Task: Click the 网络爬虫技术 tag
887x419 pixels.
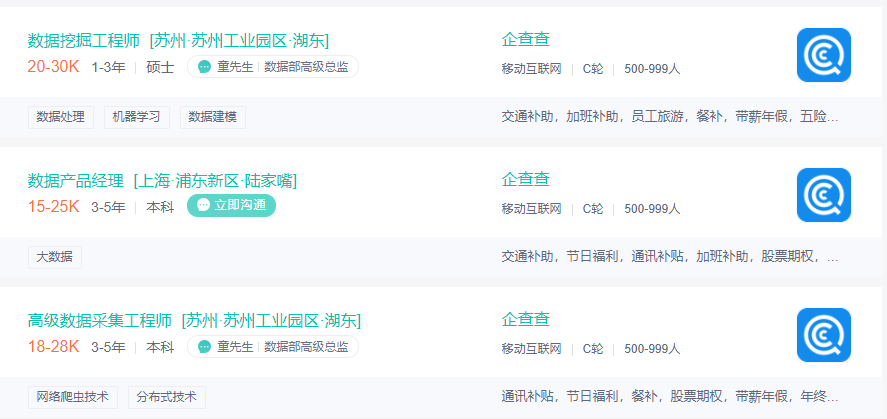Action: click(x=73, y=397)
